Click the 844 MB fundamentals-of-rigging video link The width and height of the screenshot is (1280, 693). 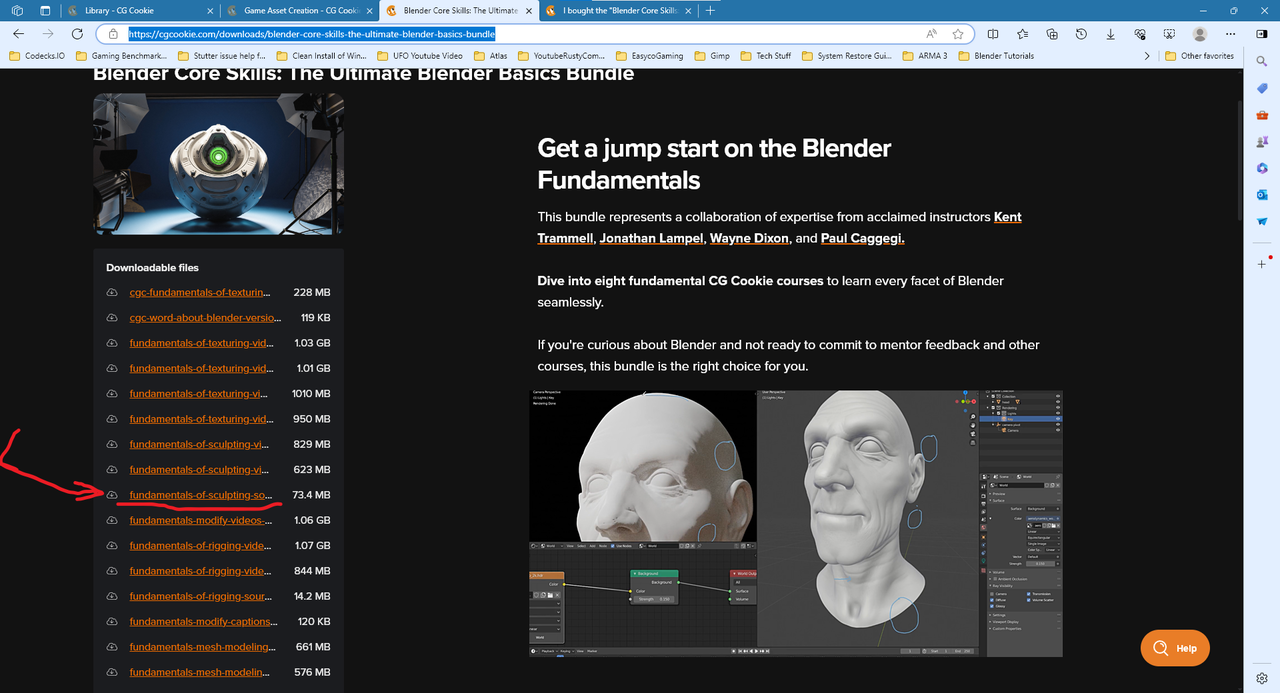click(200, 571)
